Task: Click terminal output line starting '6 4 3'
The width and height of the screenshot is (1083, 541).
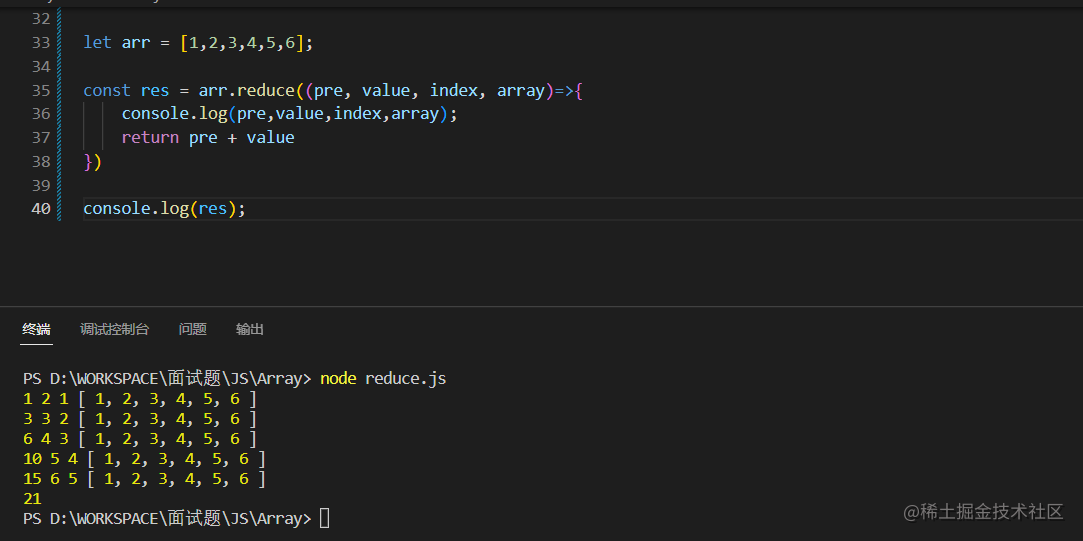Action: pyautogui.click(x=140, y=439)
